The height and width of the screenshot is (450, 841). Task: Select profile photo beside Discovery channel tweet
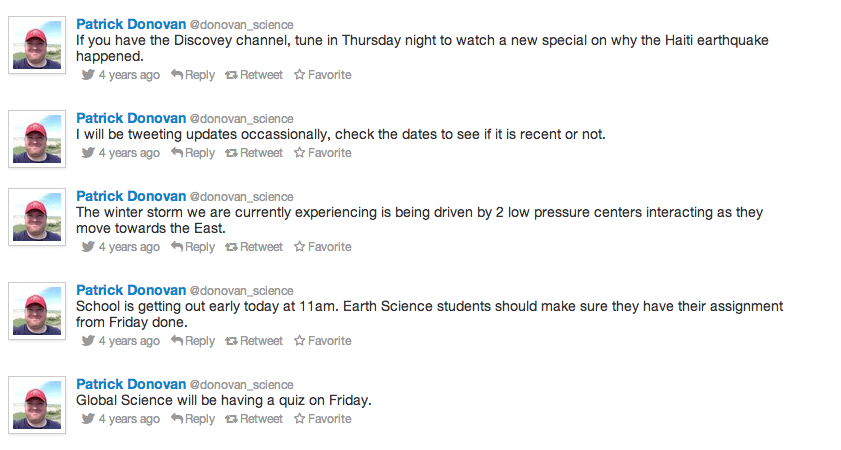pyautogui.click(x=38, y=45)
